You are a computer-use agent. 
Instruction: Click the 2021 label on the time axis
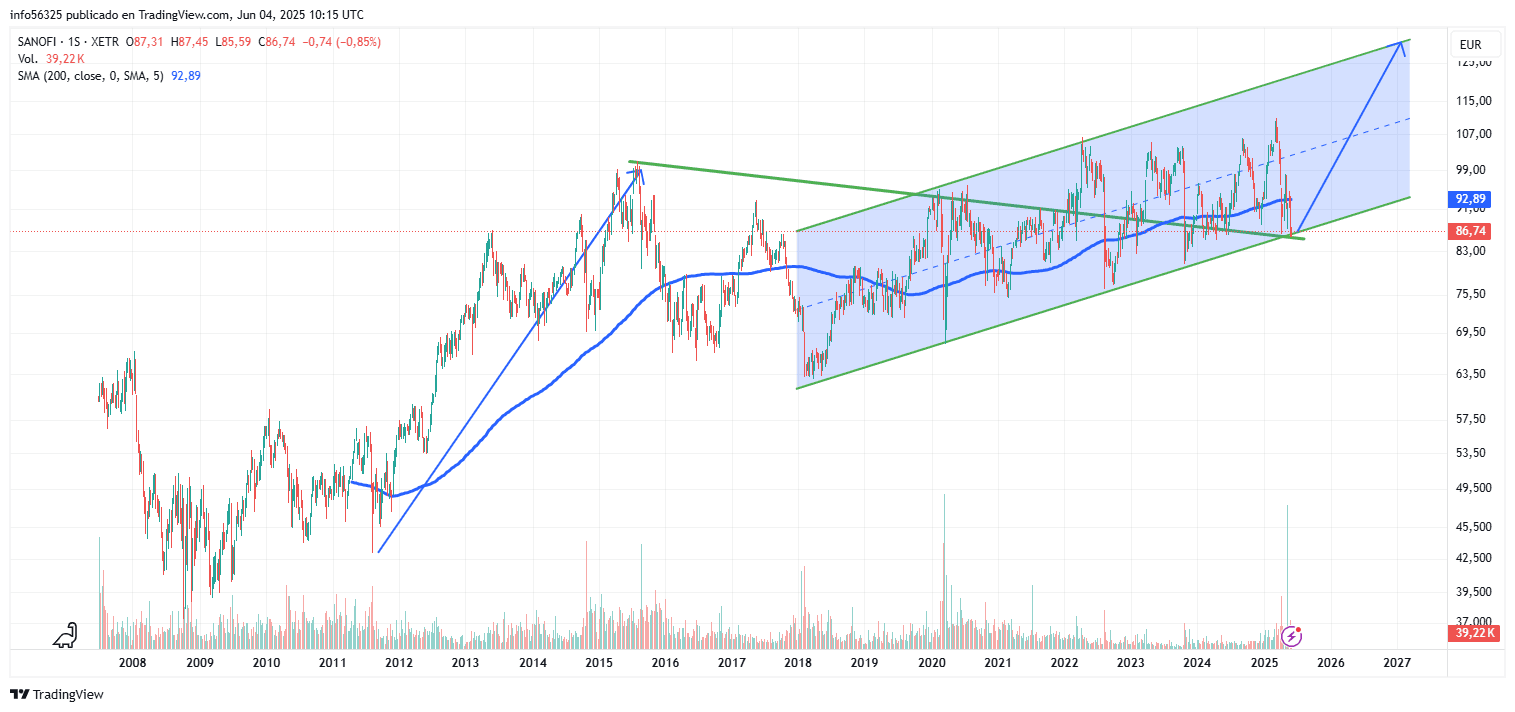[x=997, y=663]
